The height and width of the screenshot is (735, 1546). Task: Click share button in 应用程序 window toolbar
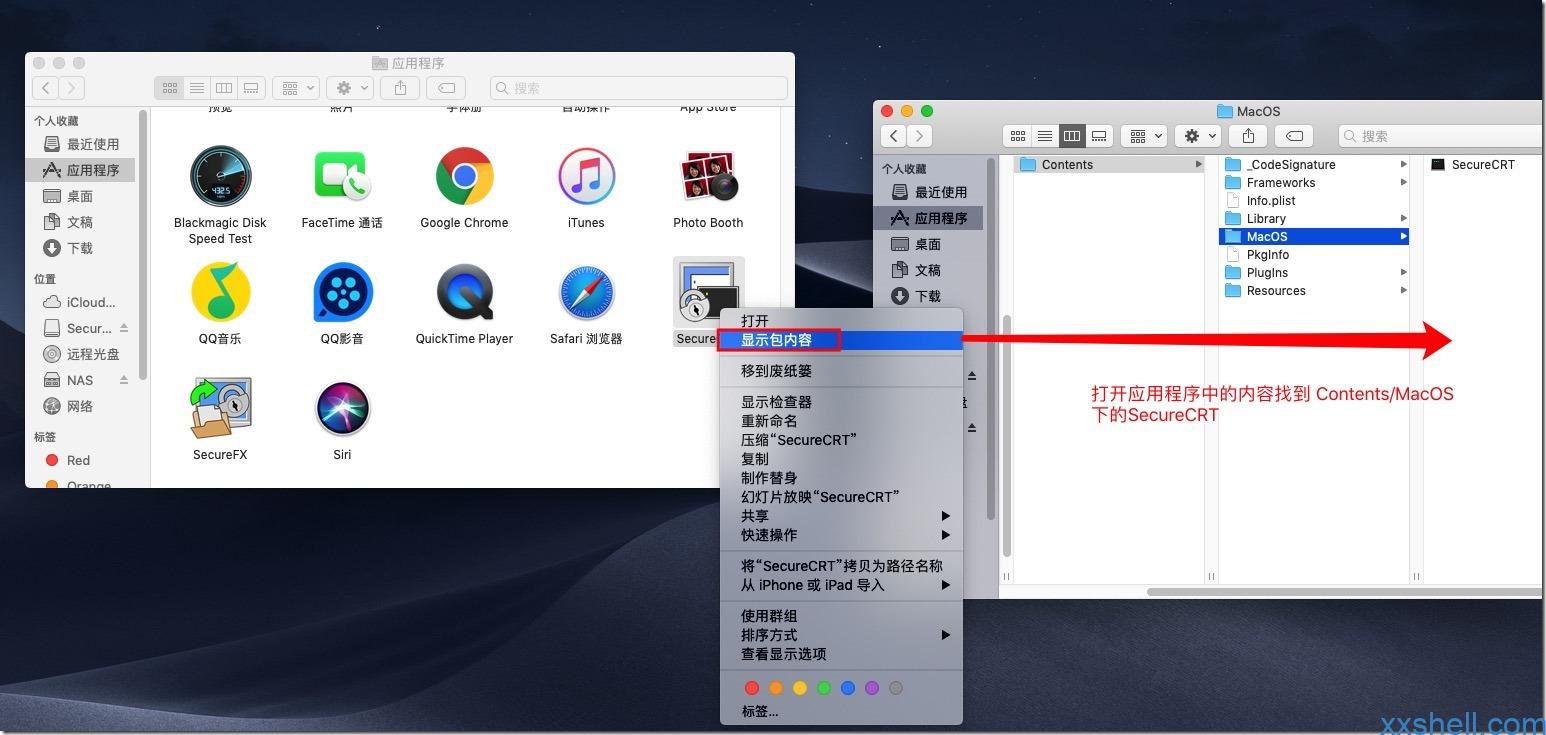400,88
